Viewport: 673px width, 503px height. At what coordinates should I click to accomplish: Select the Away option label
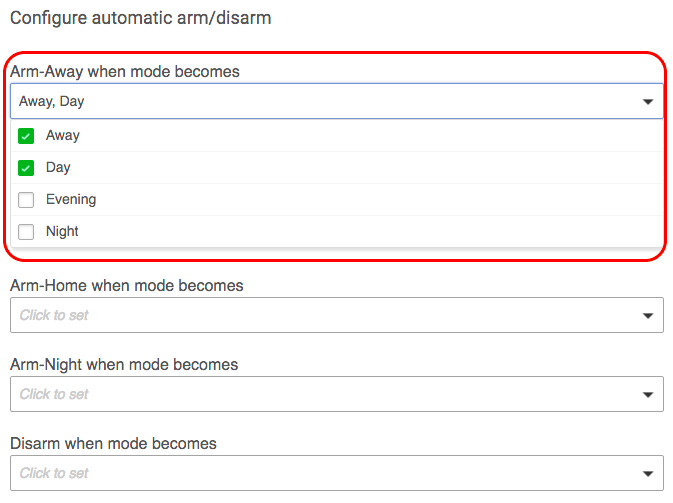tap(63, 136)
